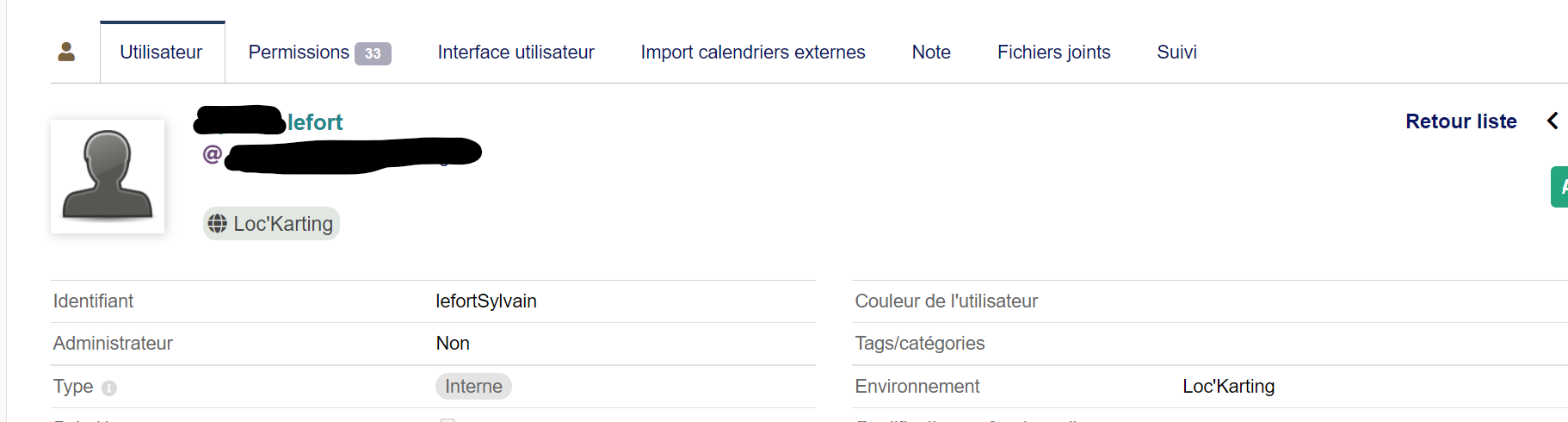Screen dimensions: 1568x422
Task: Click the info icon next to Type
Action: 109,388
